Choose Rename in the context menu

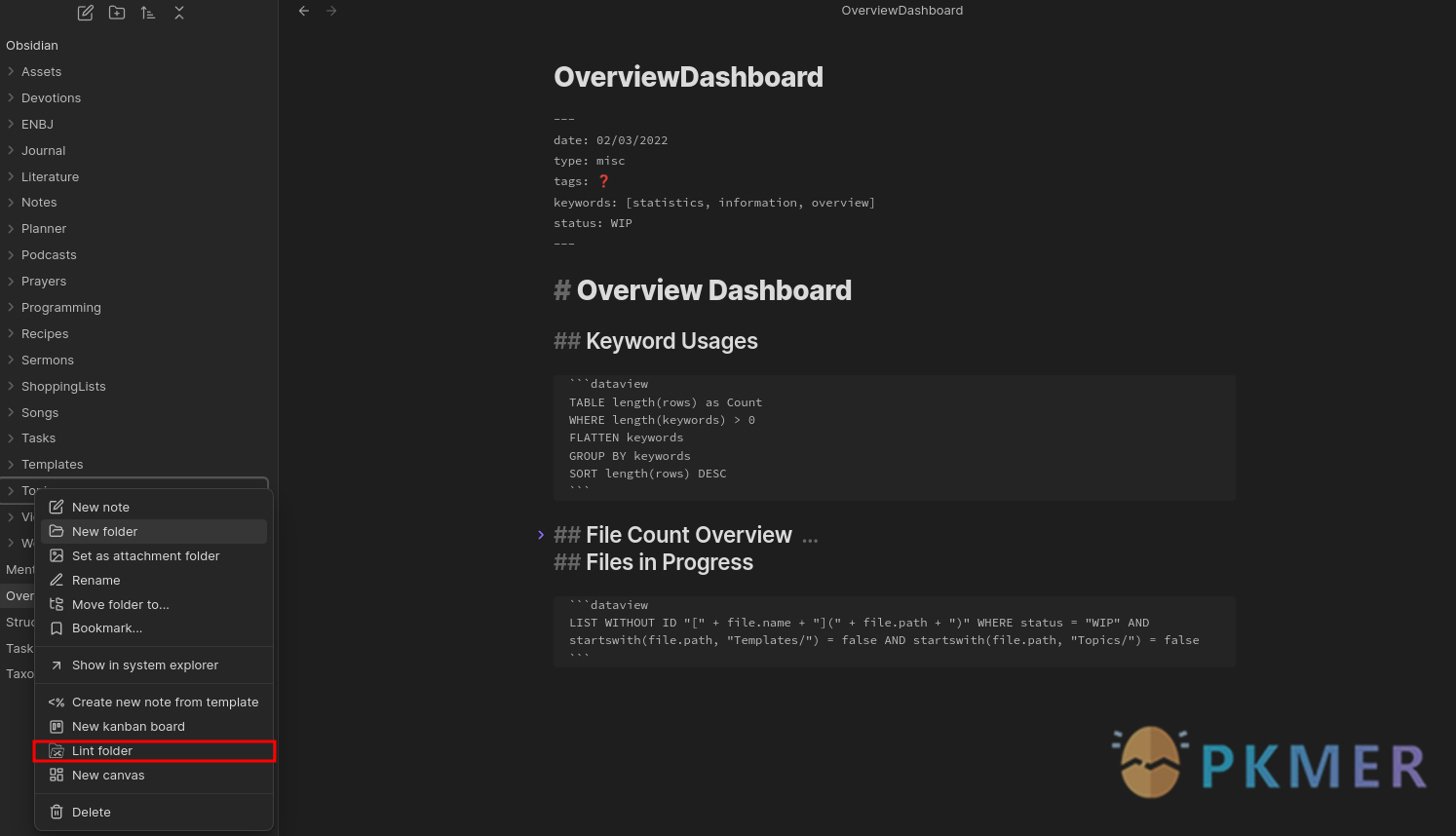point(96,580)
